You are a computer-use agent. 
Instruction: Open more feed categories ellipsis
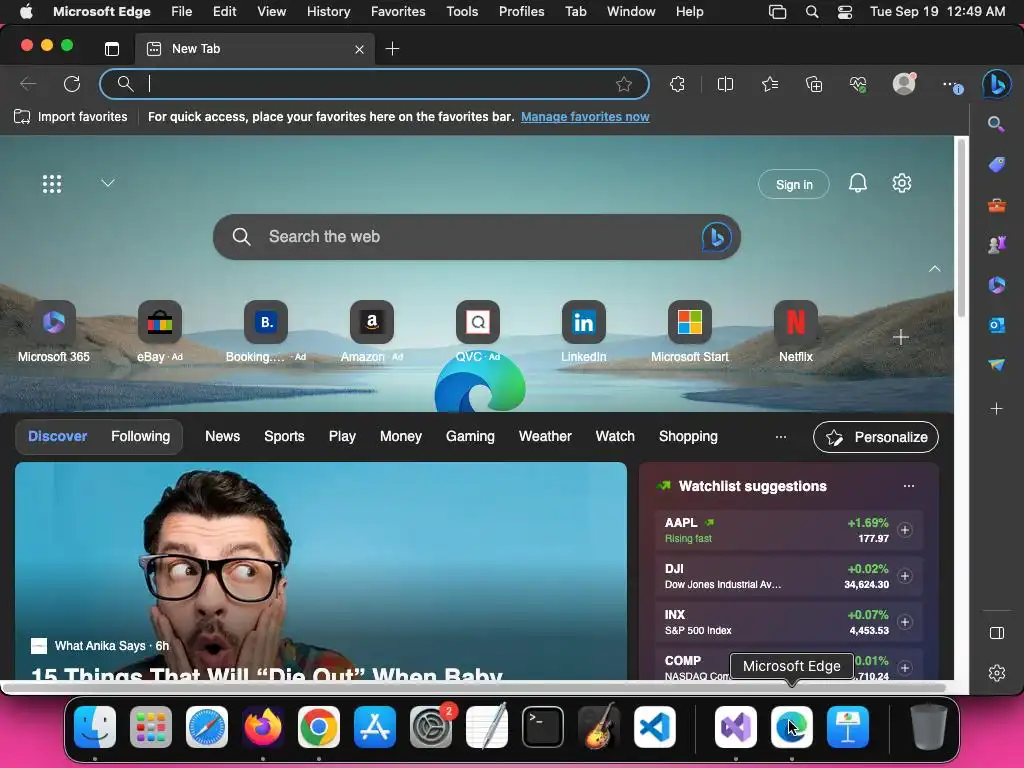(780, 436)
